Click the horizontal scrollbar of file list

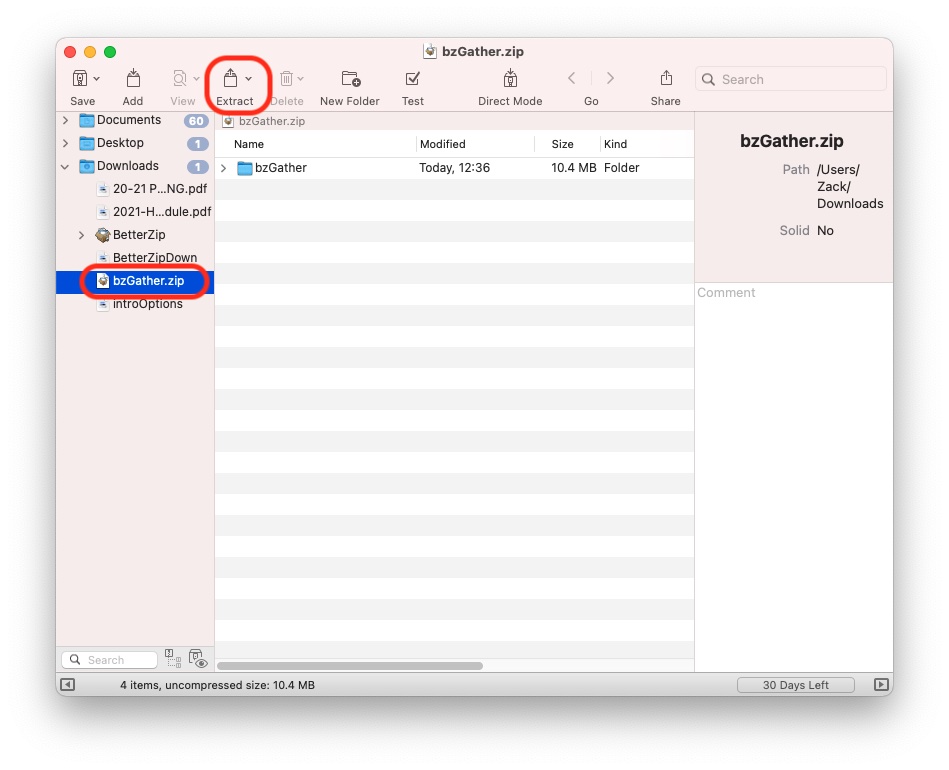(x=350, y=666)
